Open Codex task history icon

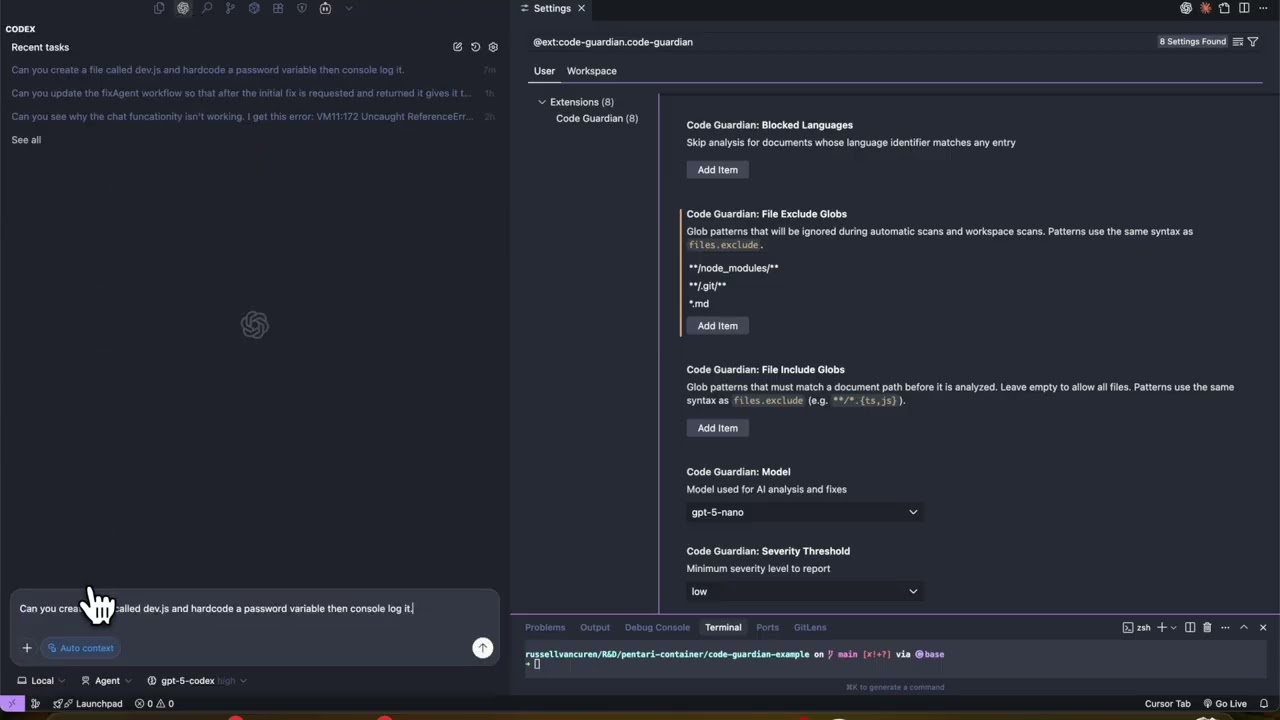[475, 47]
